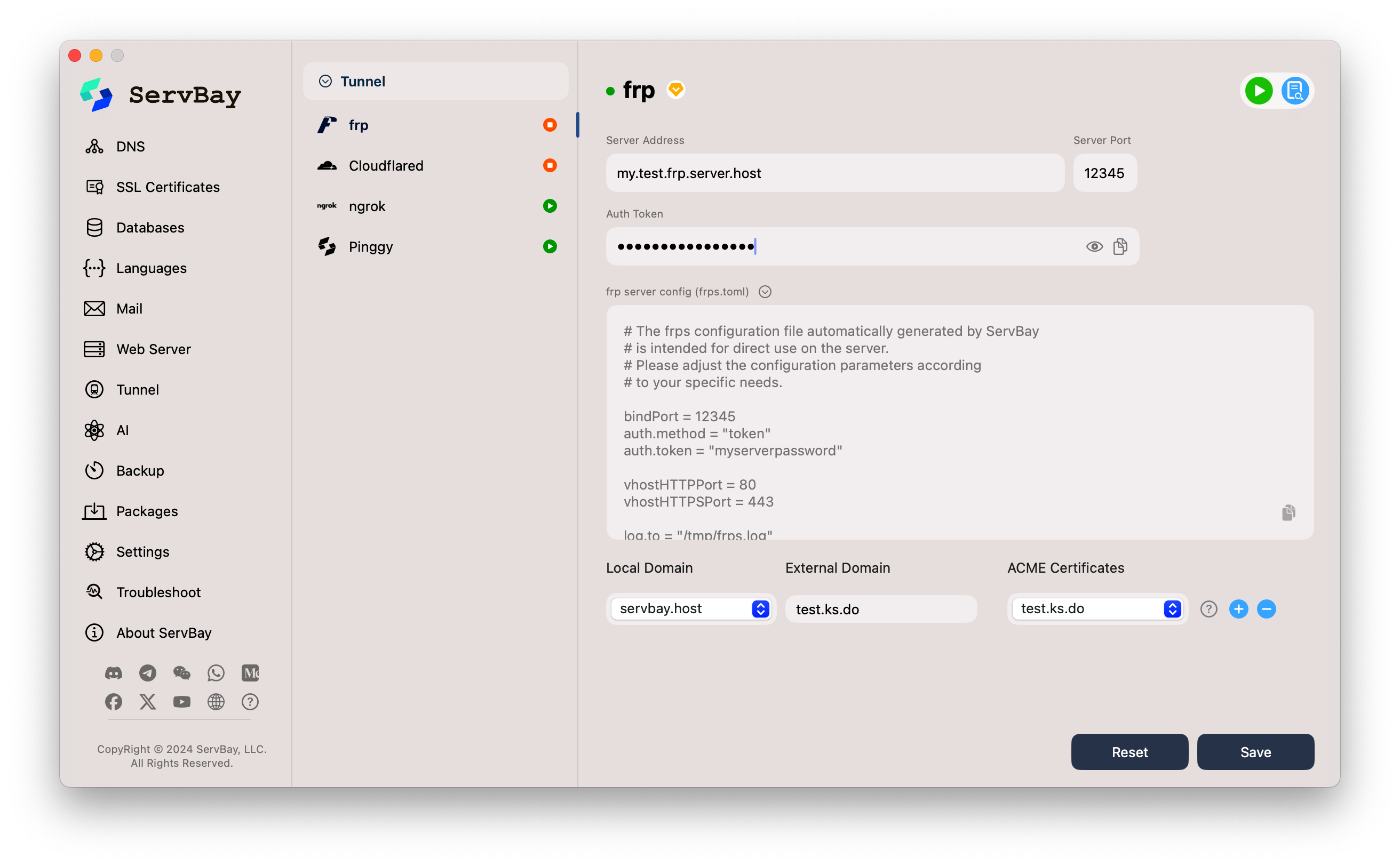This screenshot has width=1400, height=866.
Task: Add a domain mapping with plus button
Action: pos(1239,610)
